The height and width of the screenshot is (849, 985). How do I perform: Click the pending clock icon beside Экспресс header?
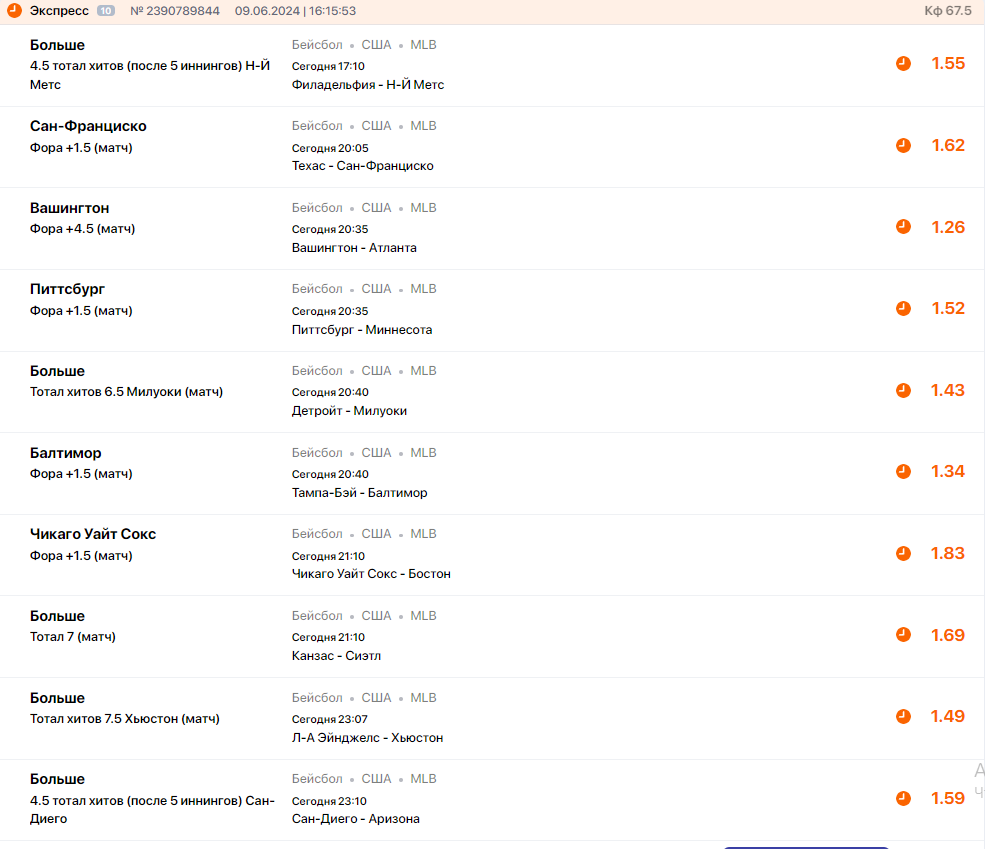tap(14, 11)
